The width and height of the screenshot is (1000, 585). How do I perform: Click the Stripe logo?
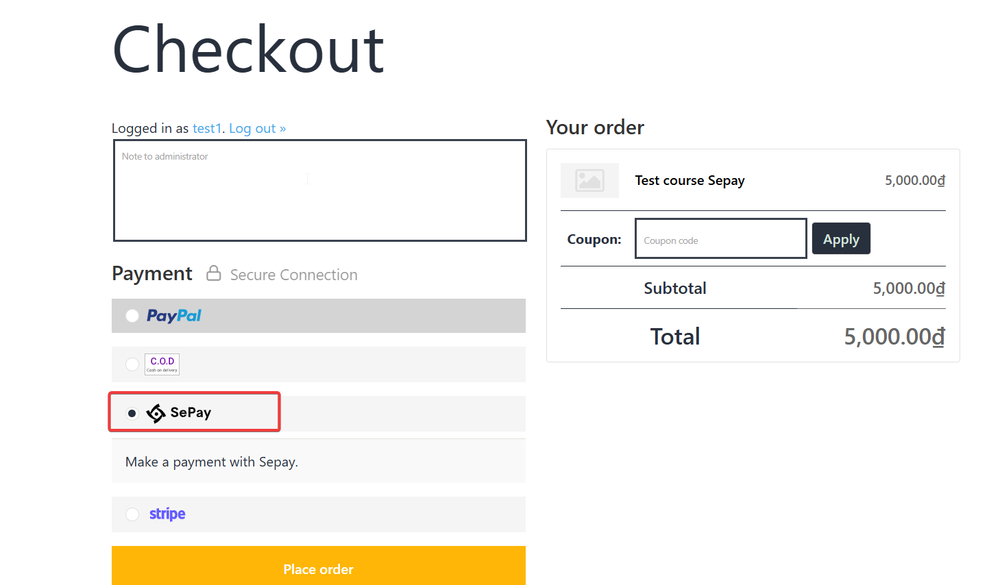click(167, 514)
